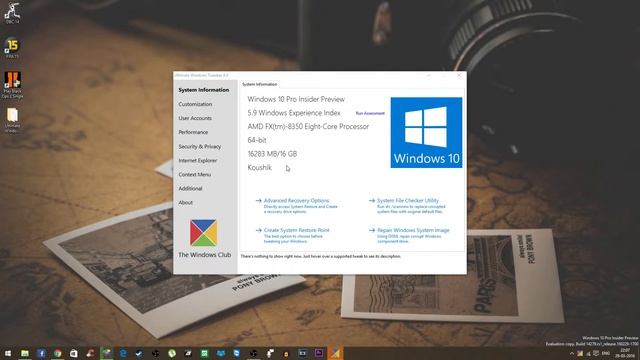
Task: Switch to Ultimate Windows Tweaker taskbar button
Action: (335, 353)
